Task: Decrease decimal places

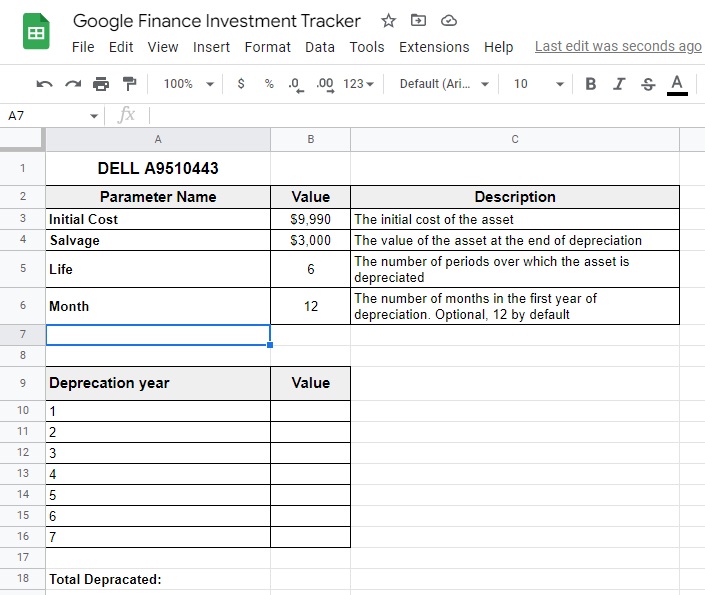Action: 295,85
